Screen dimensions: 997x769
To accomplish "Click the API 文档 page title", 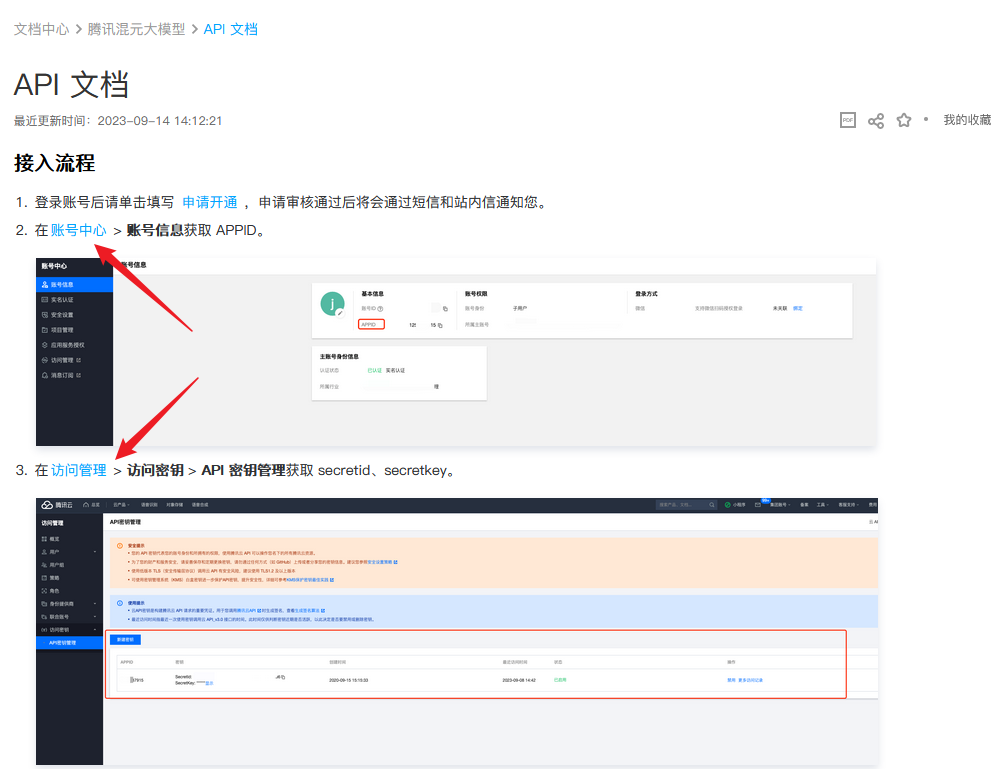I will [71, 85].
